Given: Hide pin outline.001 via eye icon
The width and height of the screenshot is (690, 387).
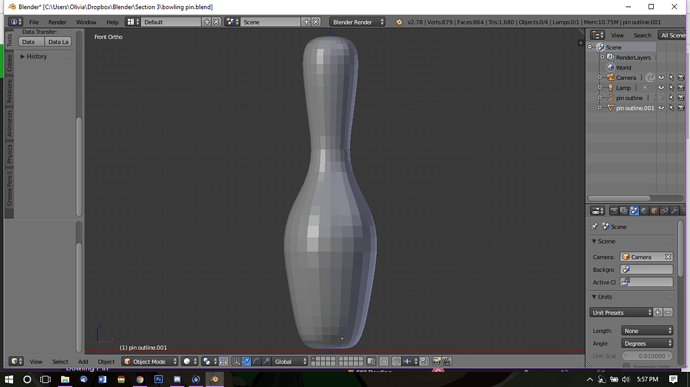Looking at the screenshot, I should point(661,108).
